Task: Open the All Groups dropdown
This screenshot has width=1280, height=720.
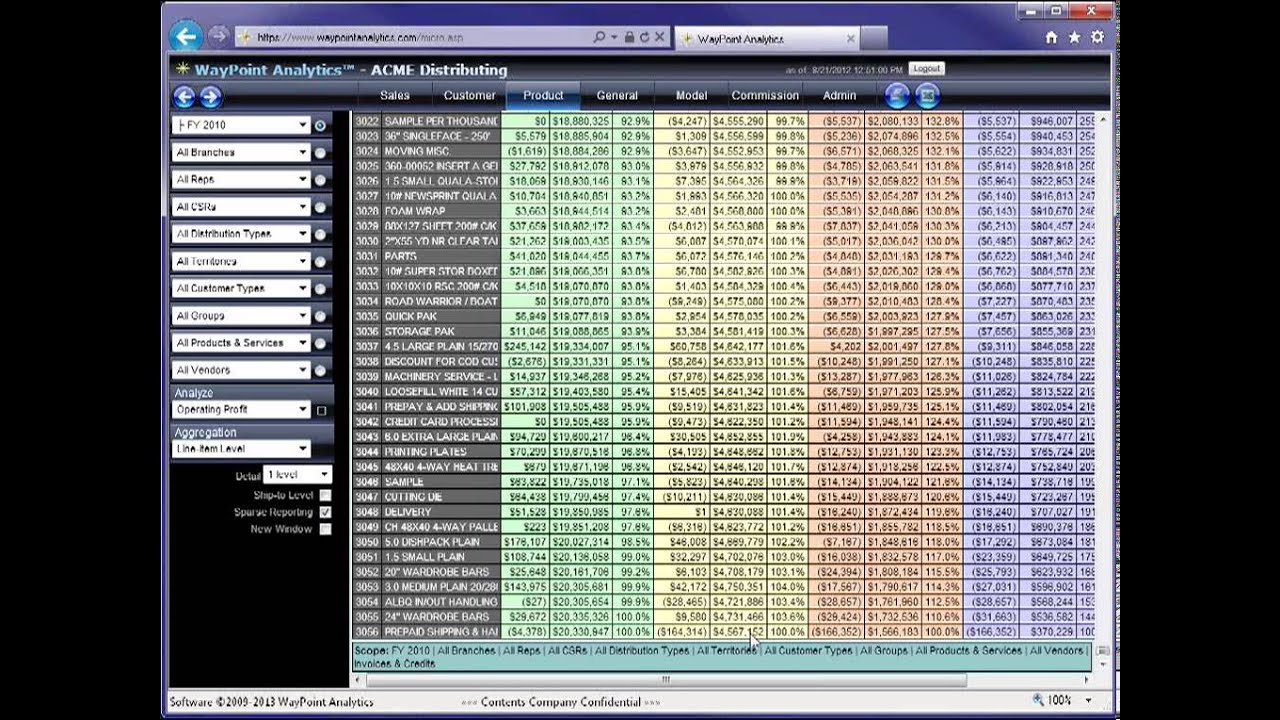Action: pos(240,315)
